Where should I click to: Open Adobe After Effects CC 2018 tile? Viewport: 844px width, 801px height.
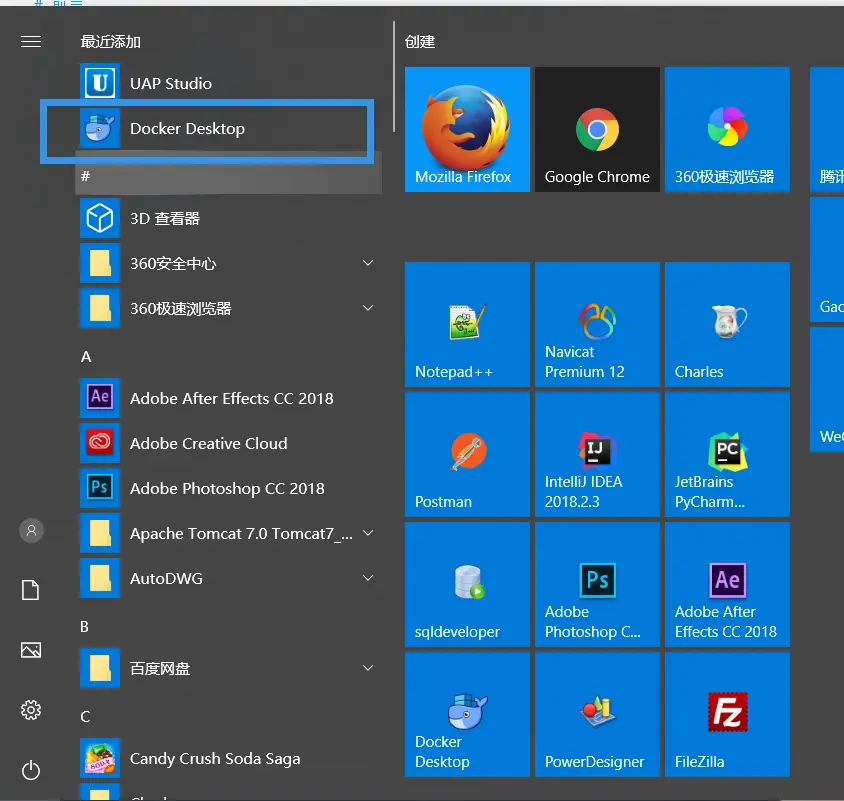[727, 585]
